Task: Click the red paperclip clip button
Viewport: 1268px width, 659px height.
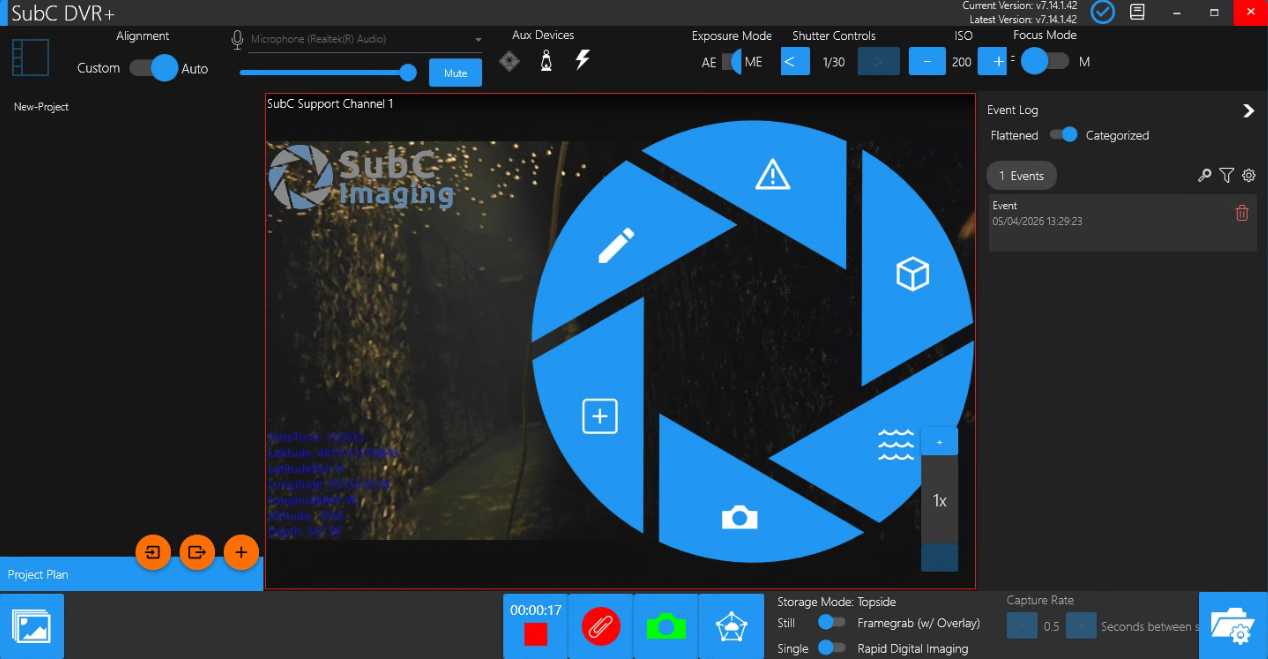Action: (601, 626)
